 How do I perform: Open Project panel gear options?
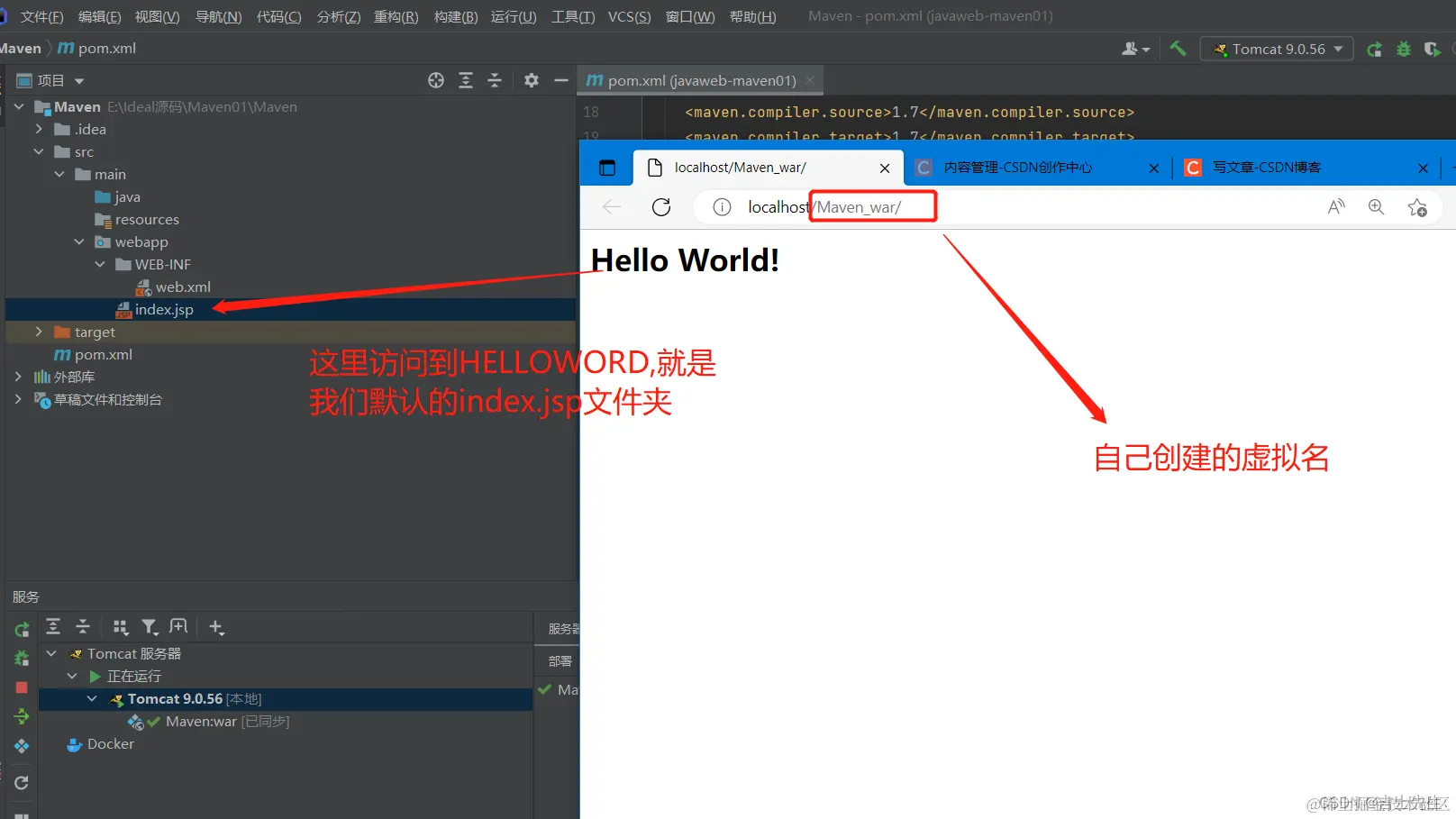point(532,80)
